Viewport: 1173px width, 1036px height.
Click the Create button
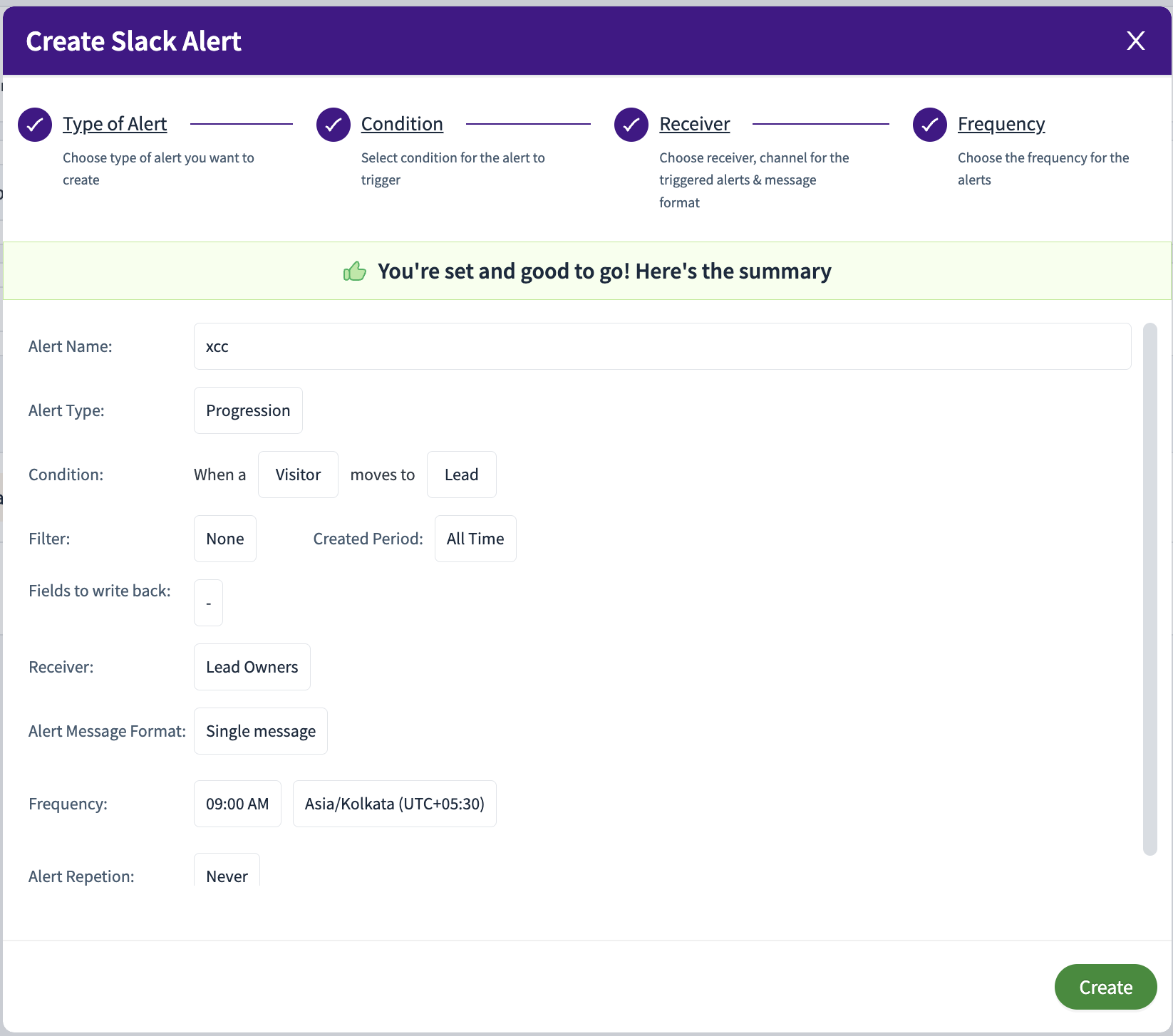[x=1106, y=987]
